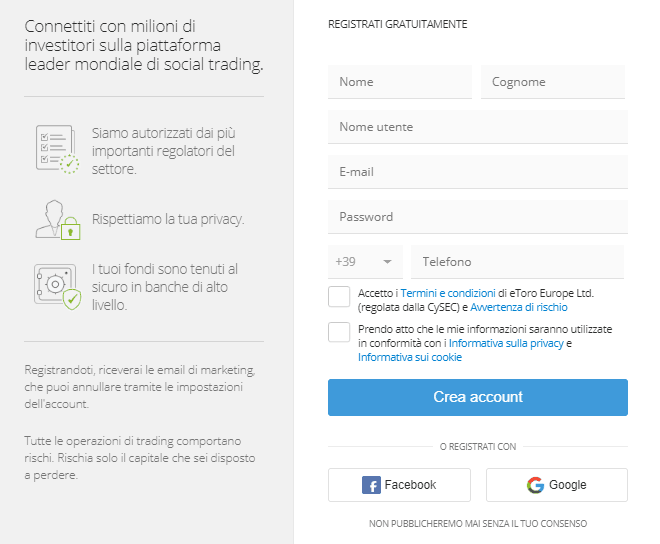Click 'I tuoi fondi sono tenuti al sicuro' text
660x544 pixels.
tap(165, 287)
